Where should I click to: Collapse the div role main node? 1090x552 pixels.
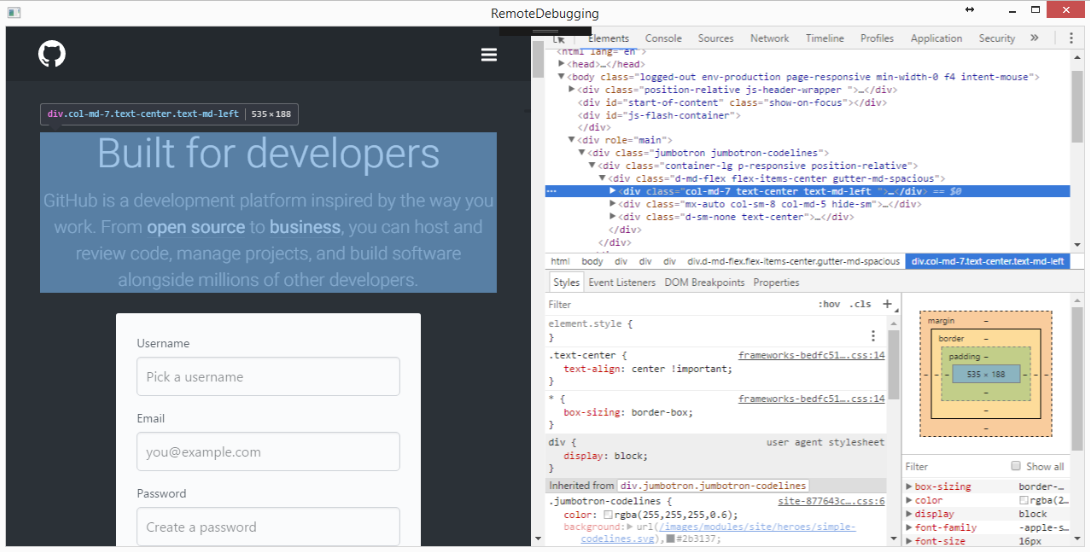571,140
